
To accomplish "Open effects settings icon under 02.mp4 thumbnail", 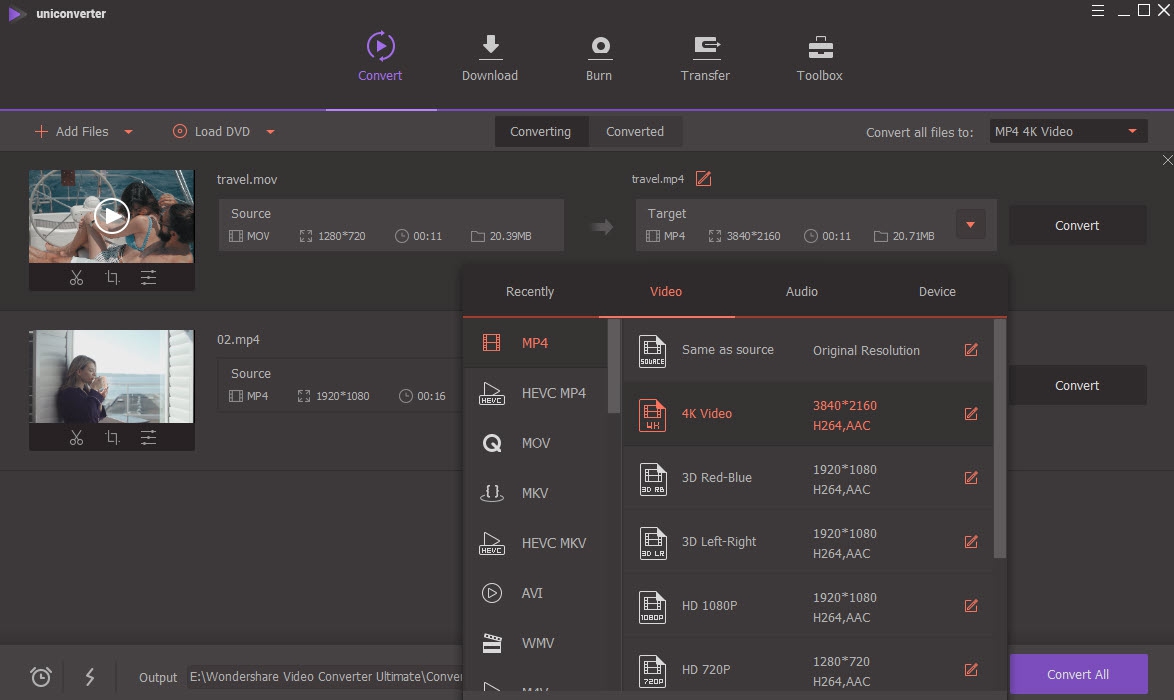I will coord(148,437).
